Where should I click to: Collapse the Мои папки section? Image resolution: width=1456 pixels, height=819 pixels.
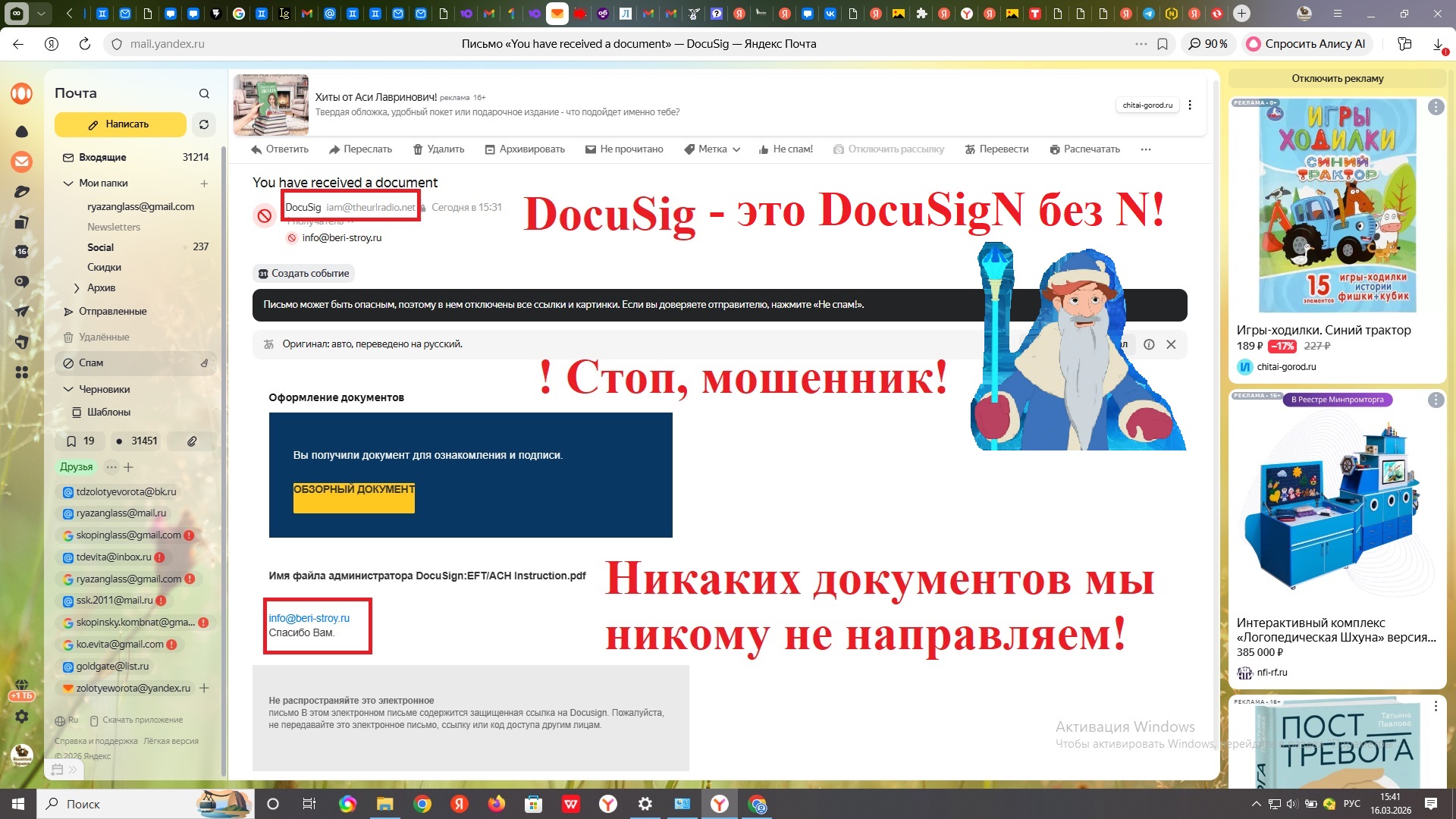[68, 184]
